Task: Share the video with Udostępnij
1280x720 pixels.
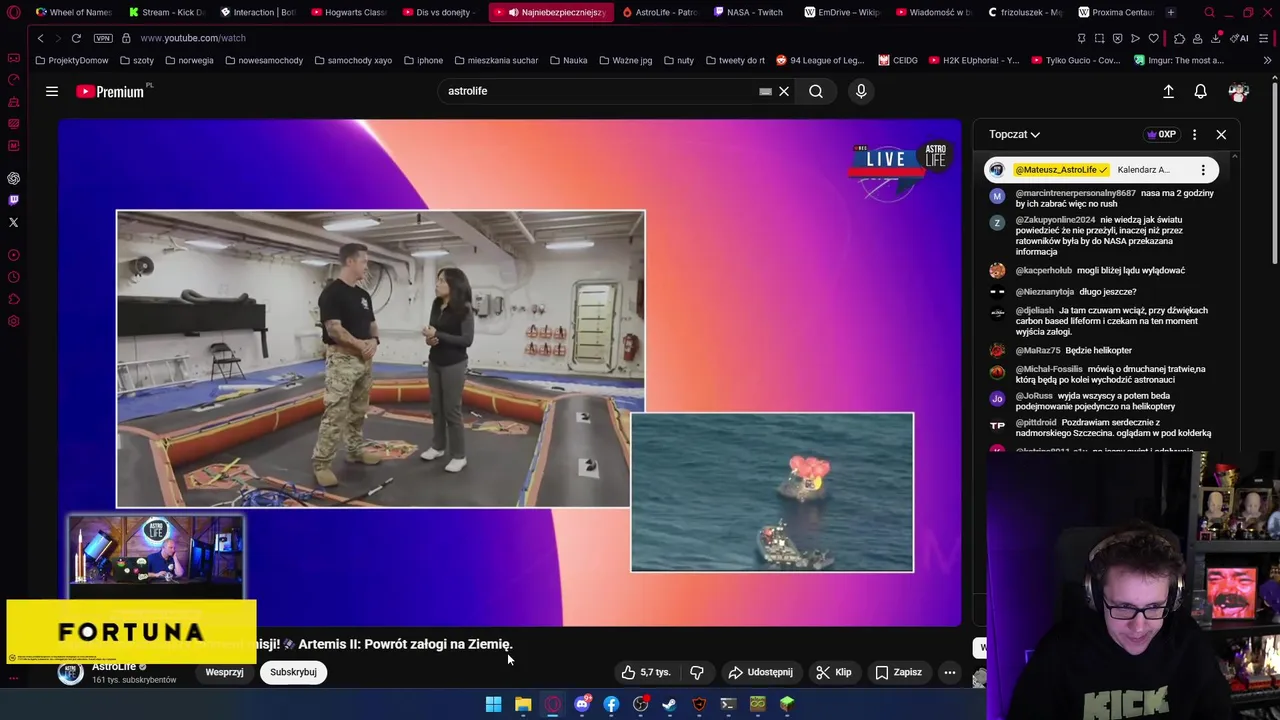Action: 761,672
